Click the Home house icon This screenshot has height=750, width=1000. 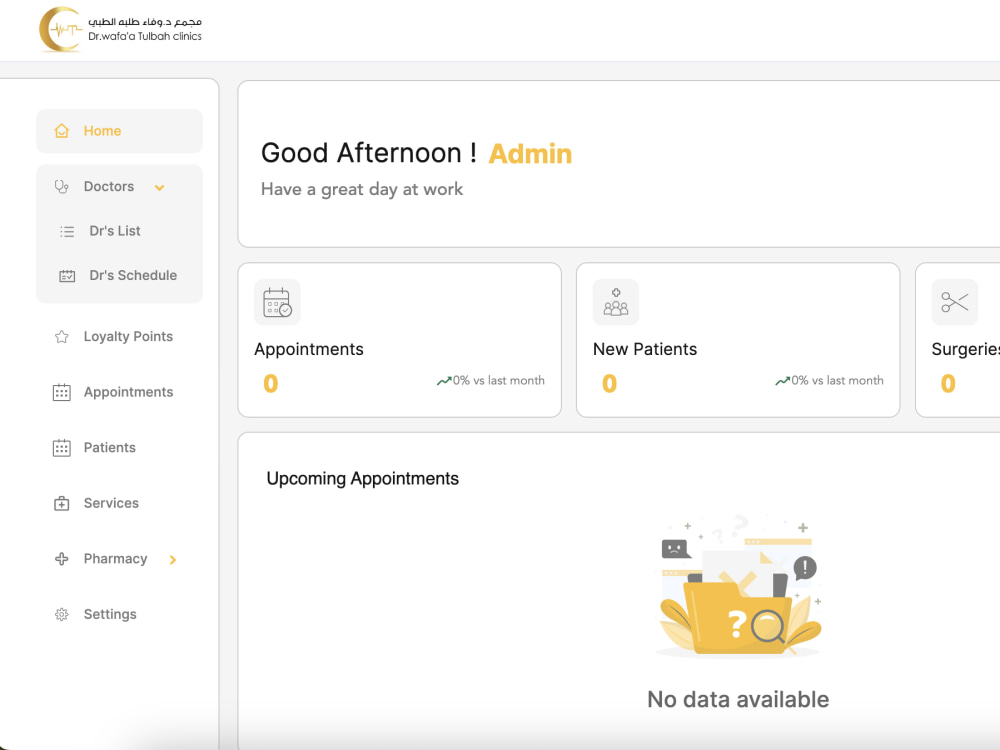click(x=62, y=131)
